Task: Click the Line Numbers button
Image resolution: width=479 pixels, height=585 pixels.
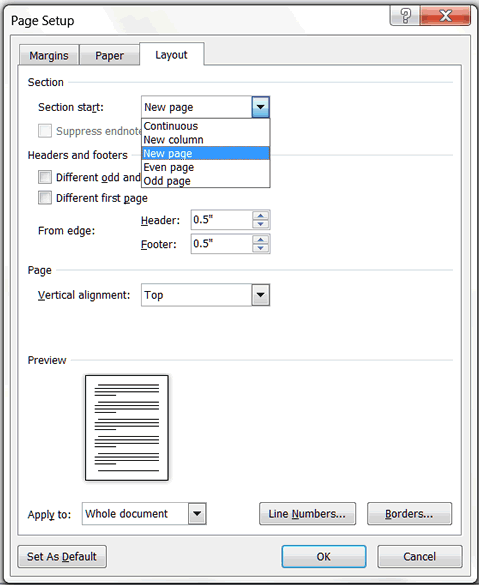Action: click(307, 514)
